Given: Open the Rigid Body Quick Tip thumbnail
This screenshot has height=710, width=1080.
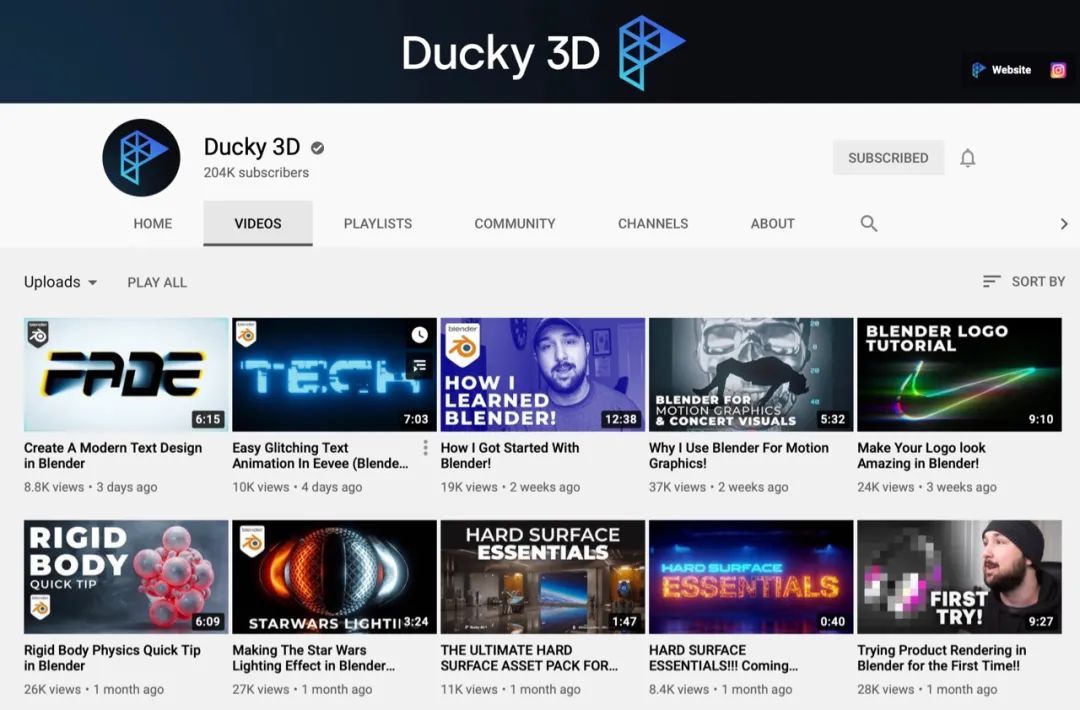Looking at the screenshot, I should [x=126, y=577].
